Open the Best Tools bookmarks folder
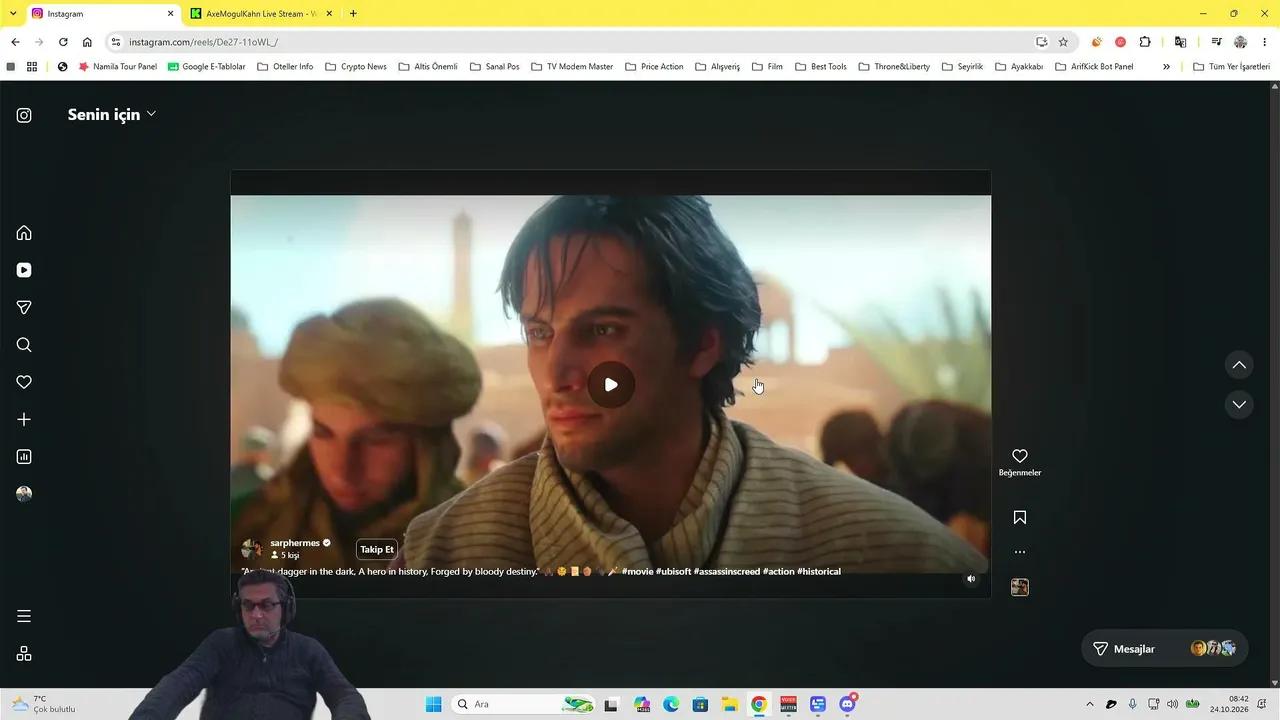The height and width of the screenshot is (720, 1280). point(821,67)
